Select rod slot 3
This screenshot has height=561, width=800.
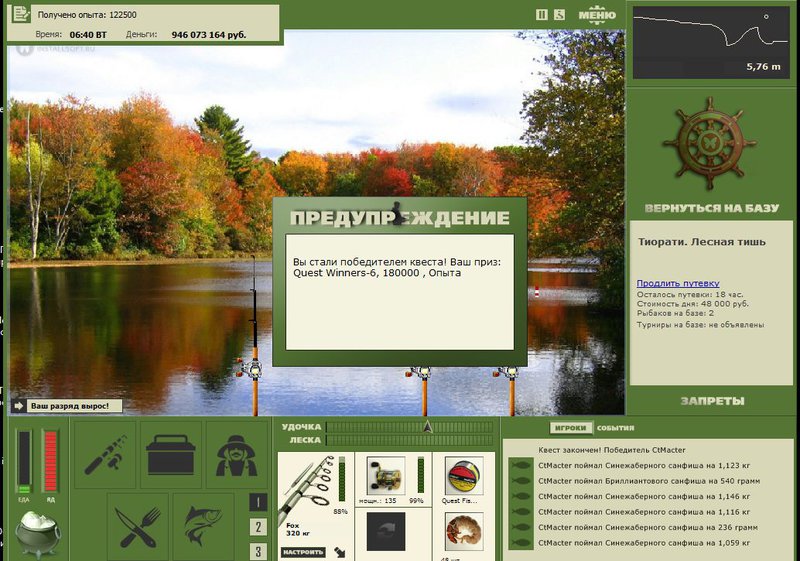(258, 551)
